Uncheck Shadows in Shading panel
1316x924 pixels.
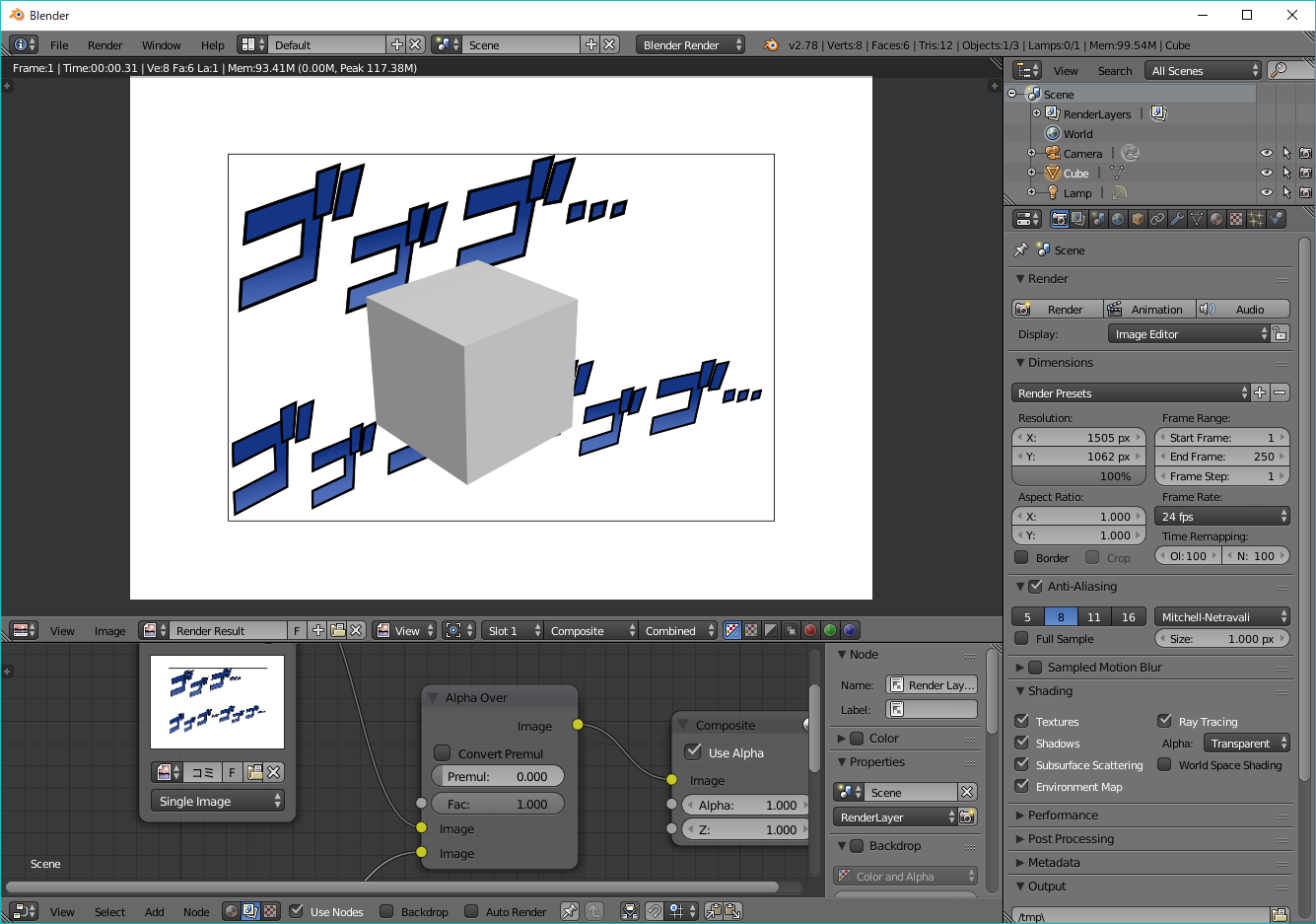click(1022, 744)
